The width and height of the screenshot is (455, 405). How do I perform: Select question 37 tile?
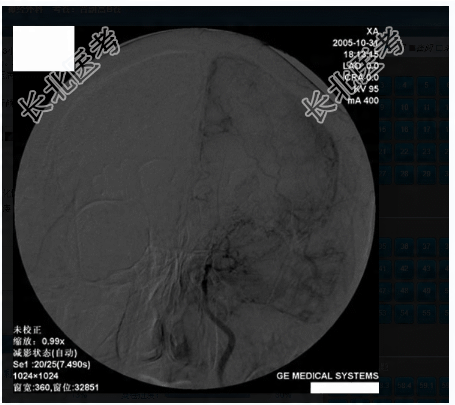click(426, 246)
